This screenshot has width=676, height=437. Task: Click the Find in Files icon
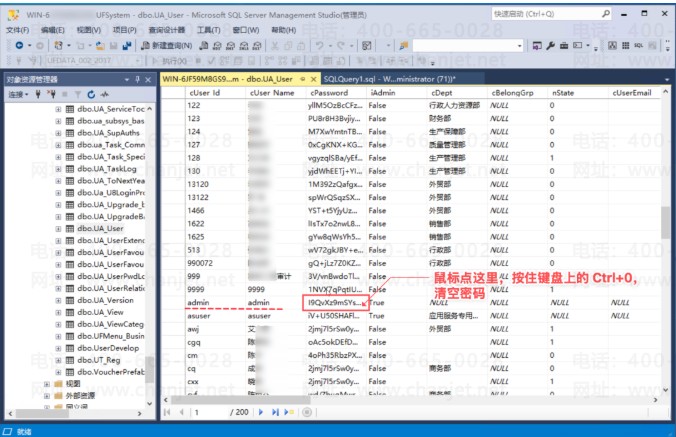(x=404, y=45)
